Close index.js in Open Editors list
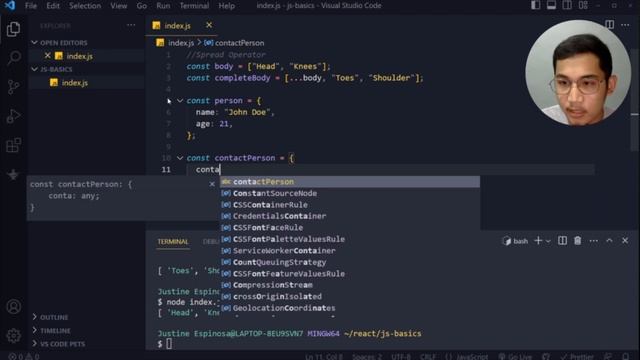 47,56
